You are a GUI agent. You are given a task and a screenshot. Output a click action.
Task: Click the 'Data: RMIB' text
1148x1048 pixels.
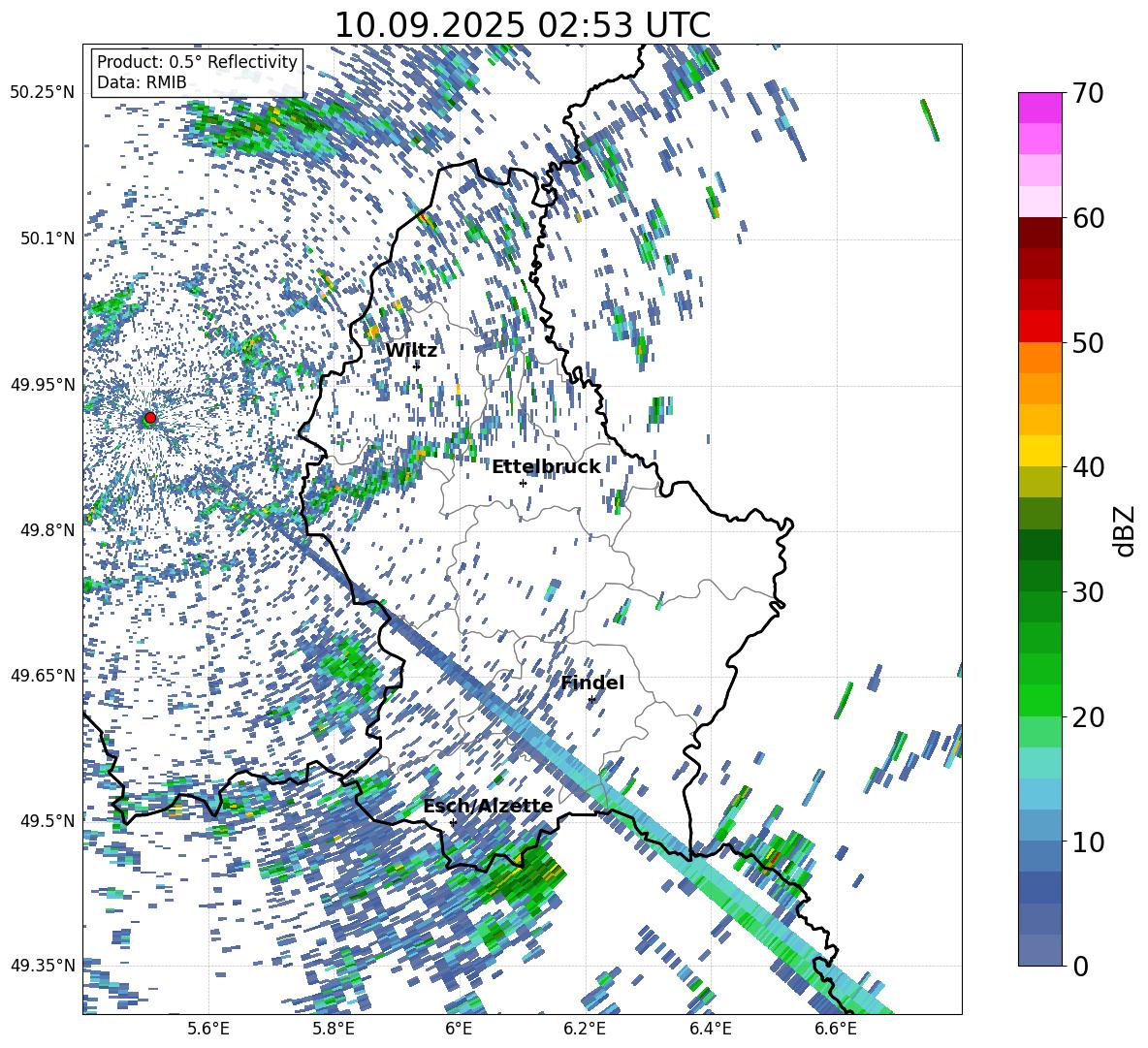[142, 82]
